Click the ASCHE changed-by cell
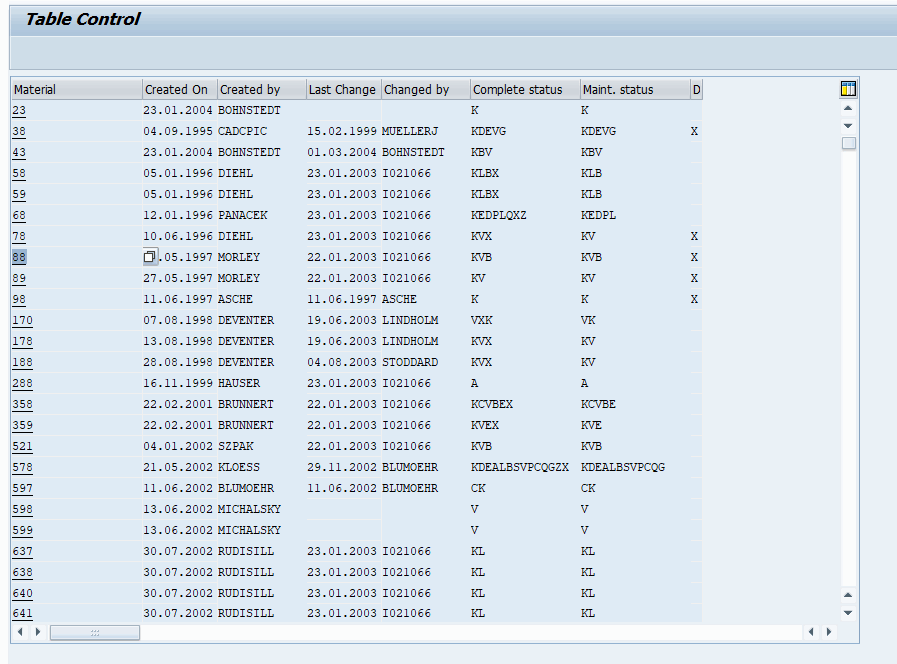Image resolution: width=897 pixels, height=664 pixels. click(399, 299)
